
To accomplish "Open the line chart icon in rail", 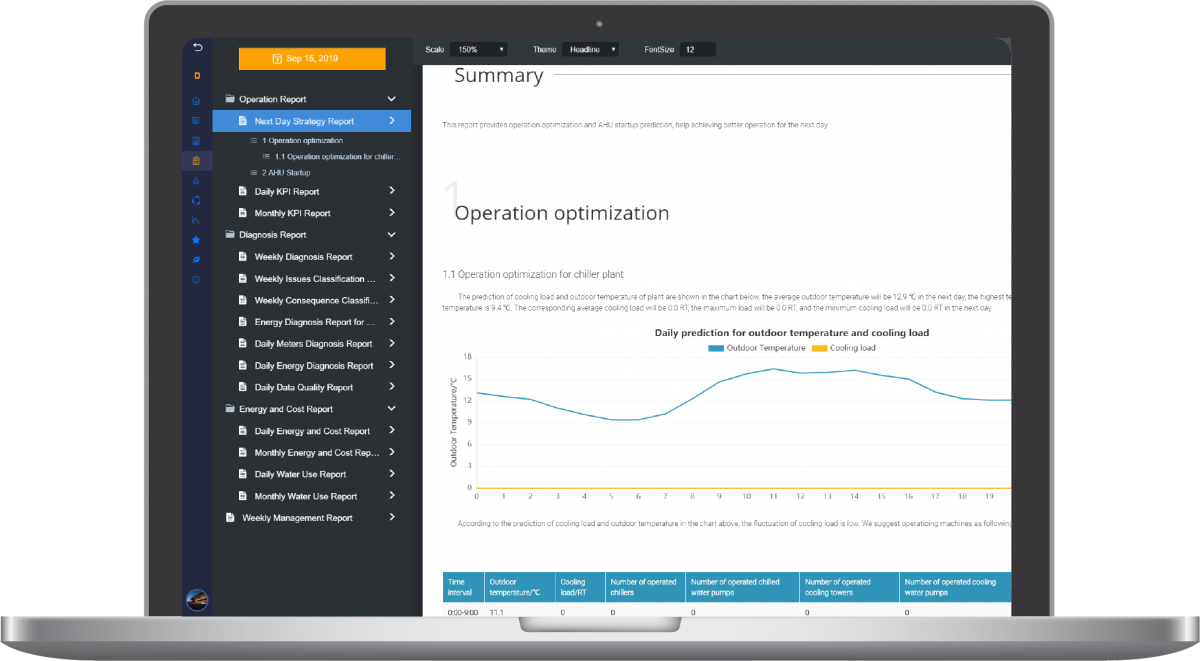I will pos(196,220).
